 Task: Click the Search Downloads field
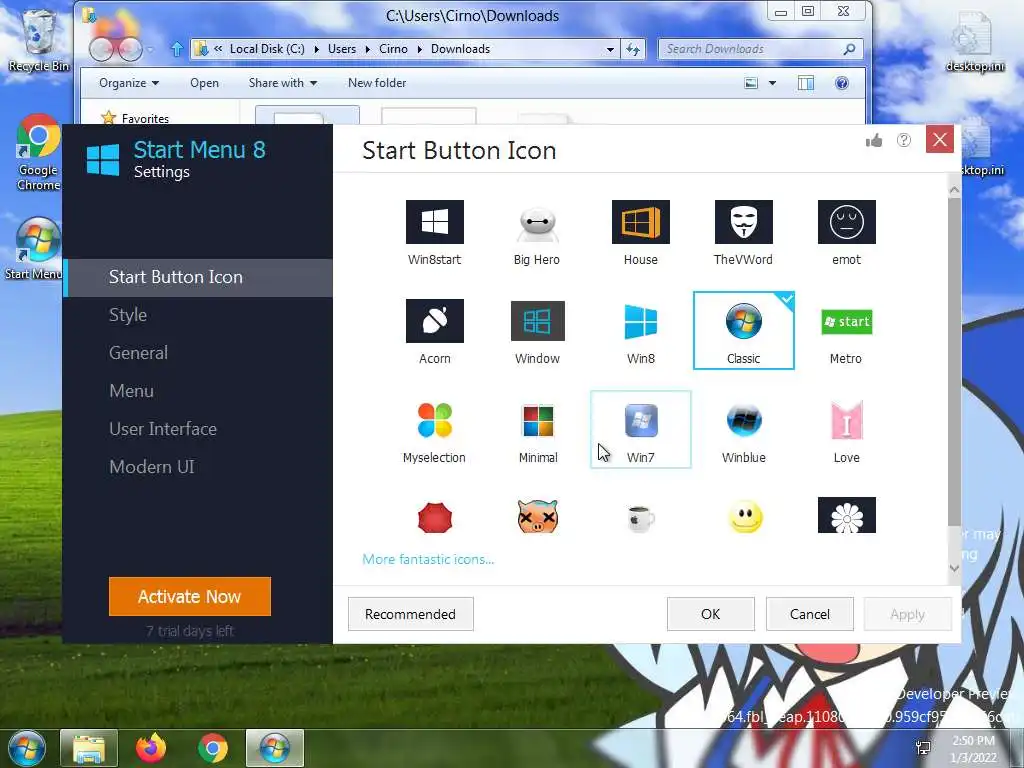click(760, 49)
